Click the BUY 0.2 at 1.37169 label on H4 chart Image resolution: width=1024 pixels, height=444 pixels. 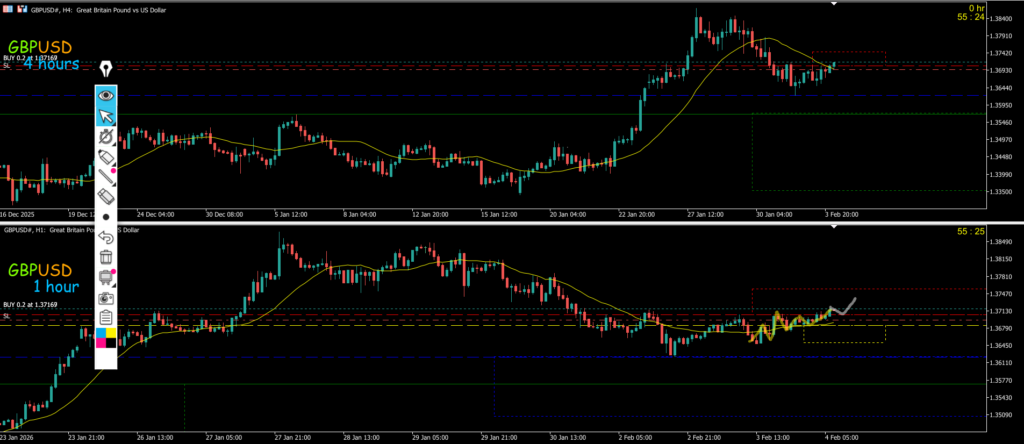pos(30,60)
